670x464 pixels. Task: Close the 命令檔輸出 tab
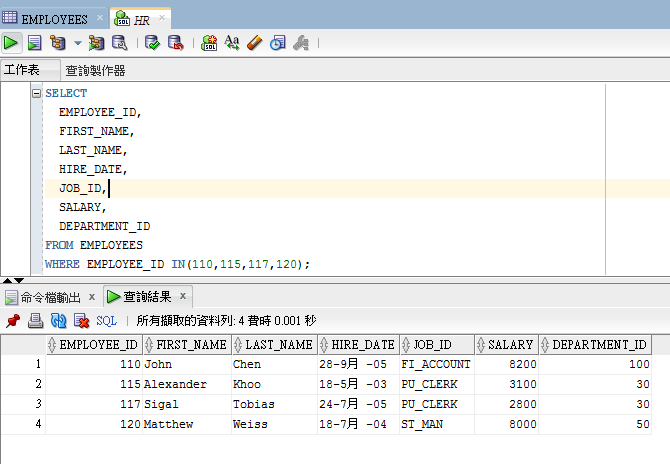(92, 297)
